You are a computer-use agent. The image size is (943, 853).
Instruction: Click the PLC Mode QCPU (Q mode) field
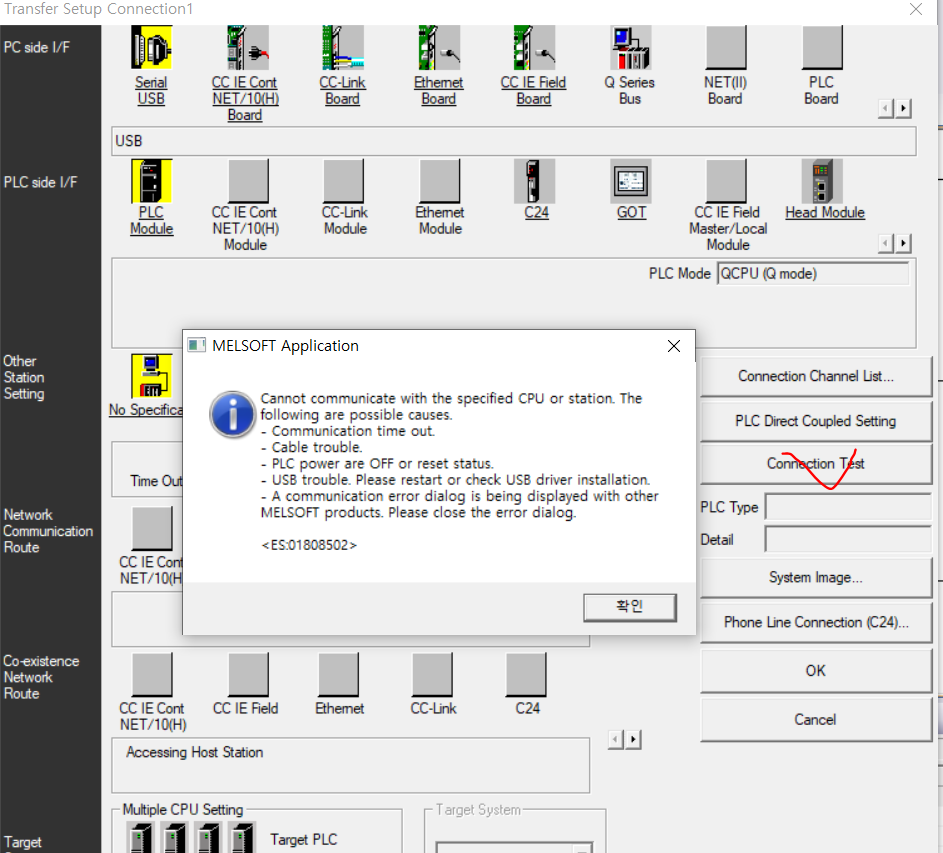[813, 274]
